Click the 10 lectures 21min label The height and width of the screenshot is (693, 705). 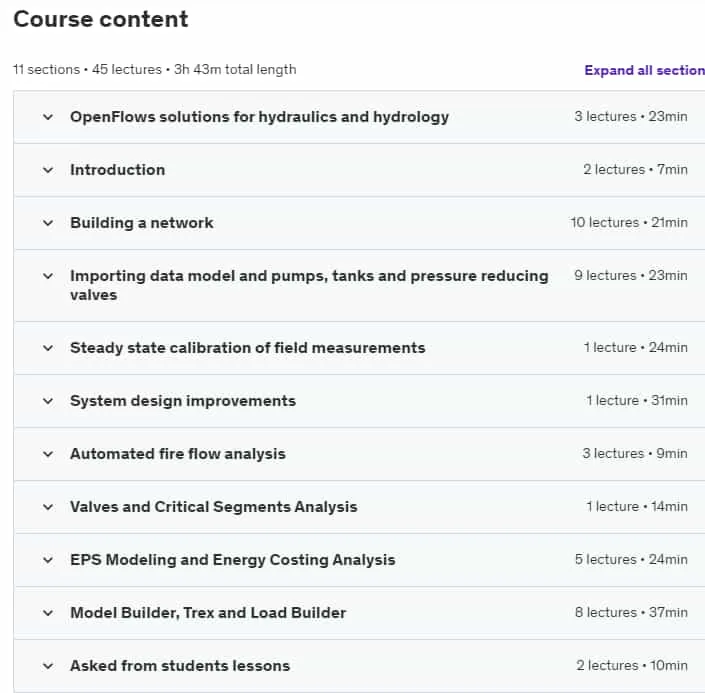point(629,223)
